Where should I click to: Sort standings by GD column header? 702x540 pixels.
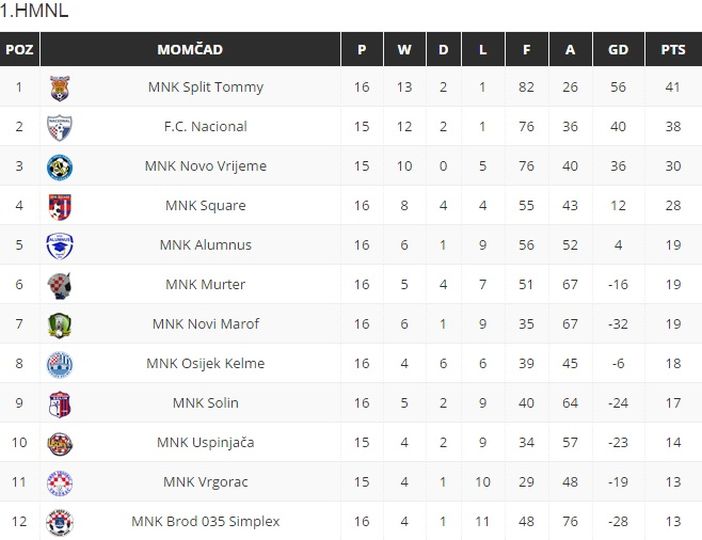(x=618, y=49)
